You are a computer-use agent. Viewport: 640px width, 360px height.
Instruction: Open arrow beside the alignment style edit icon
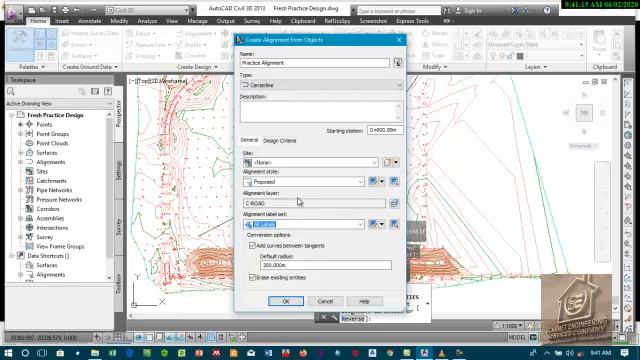point(382,182)
